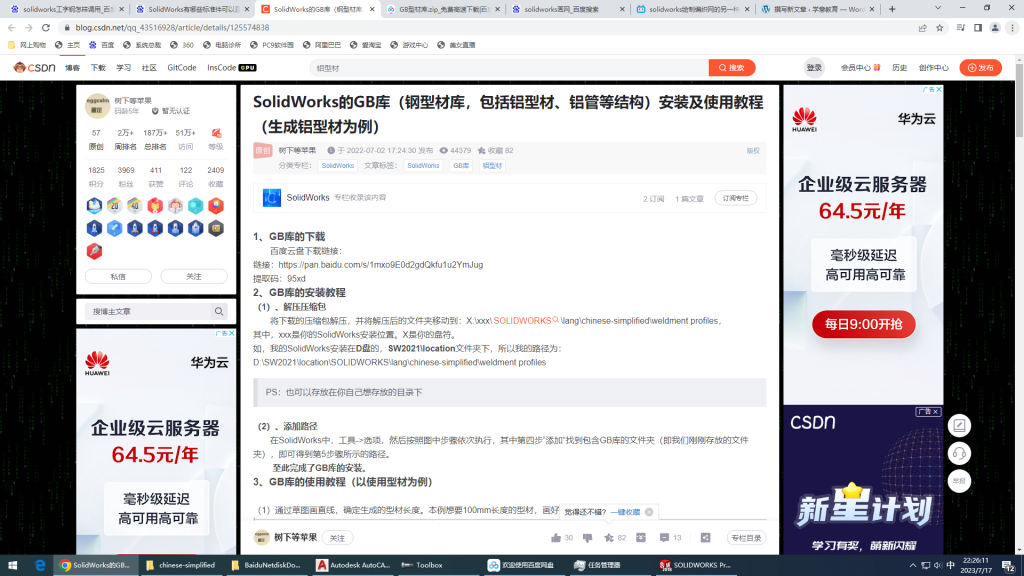The width and height of the screenshot is (1024, 576).
Task: Click the headset customer service icon
Action: [x=959, y=453]
